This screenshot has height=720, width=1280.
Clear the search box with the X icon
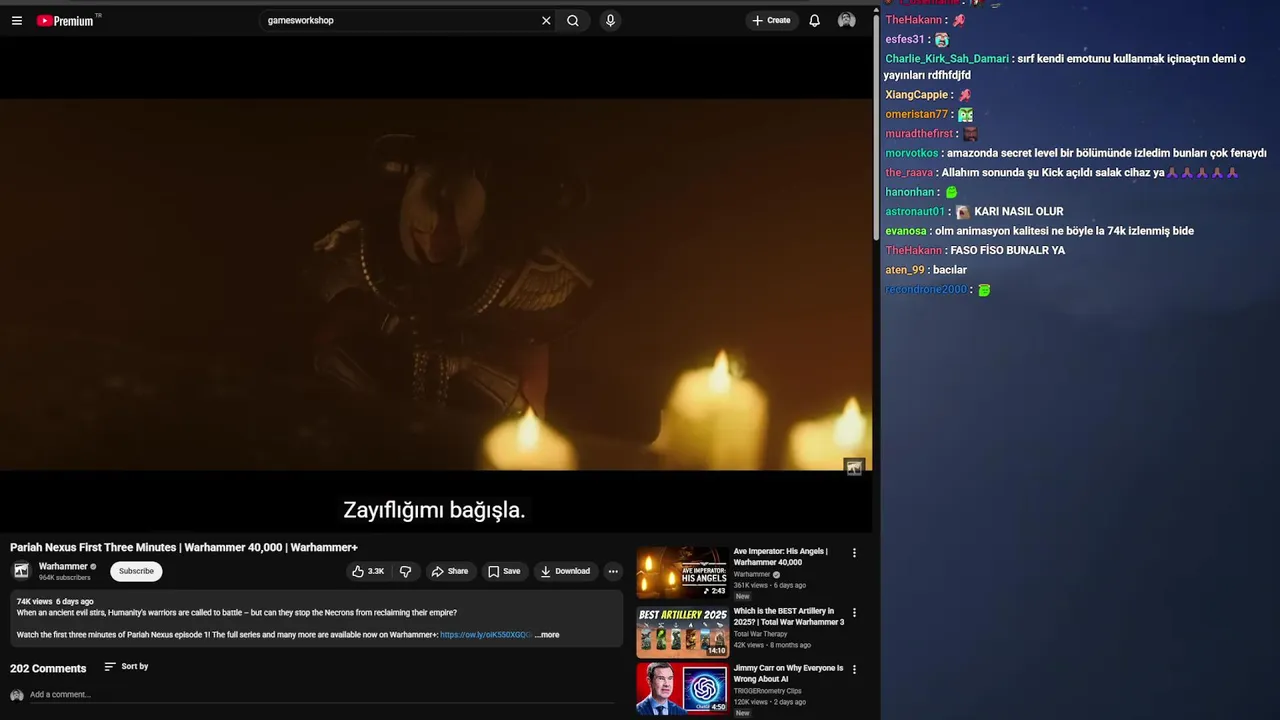tap(546, 20)
